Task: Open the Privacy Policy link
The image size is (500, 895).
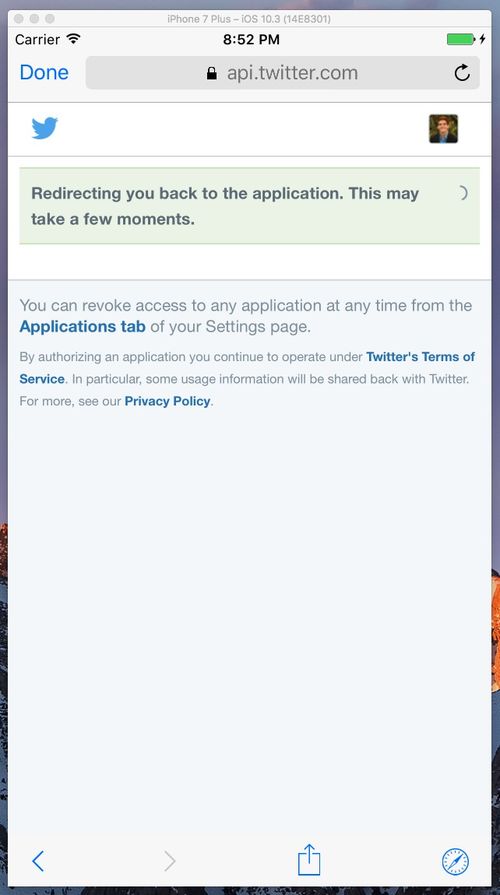Action: [167, 401]
